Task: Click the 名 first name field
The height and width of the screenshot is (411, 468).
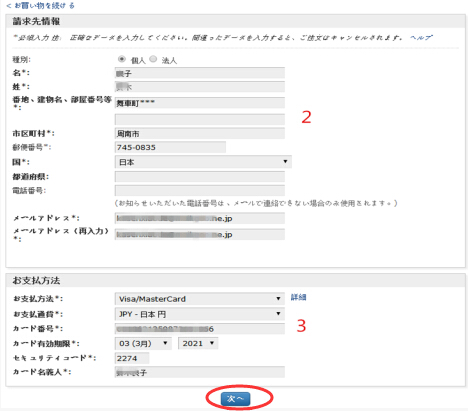Action: tap(200, 73)
